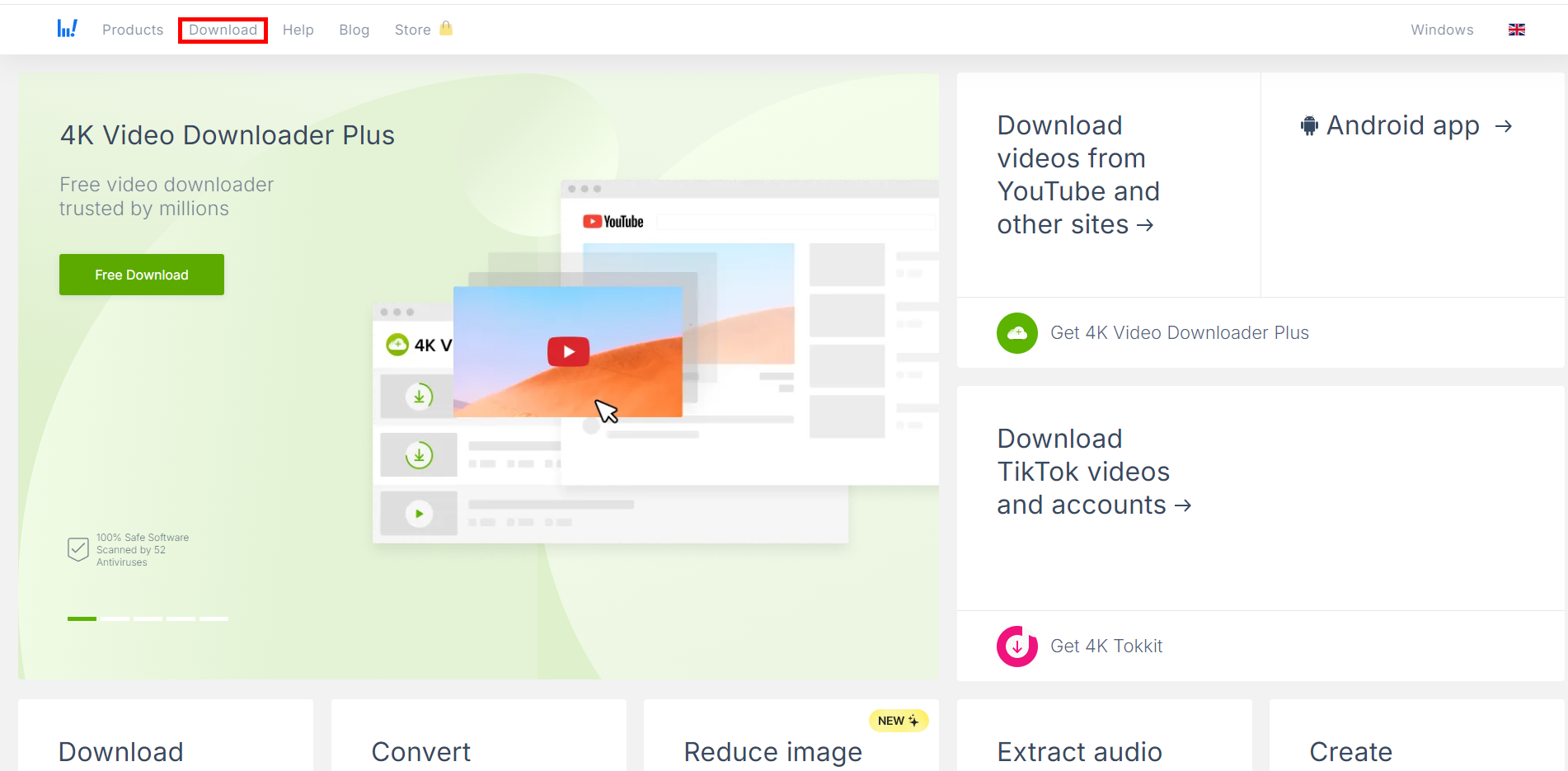
Task: Select the fourth carousel slide indicator
Action: click(181, 618)
